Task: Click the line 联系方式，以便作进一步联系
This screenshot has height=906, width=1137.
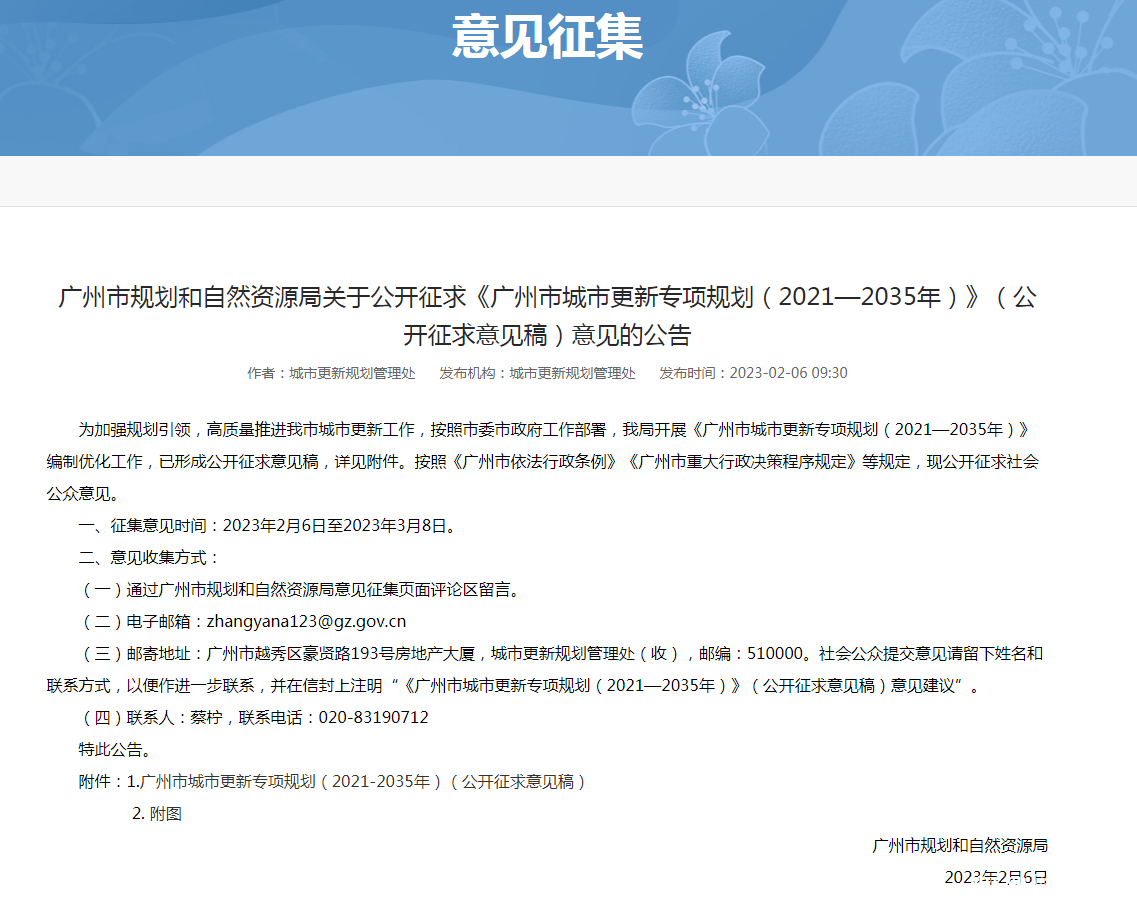Action: tap(513, 685)
